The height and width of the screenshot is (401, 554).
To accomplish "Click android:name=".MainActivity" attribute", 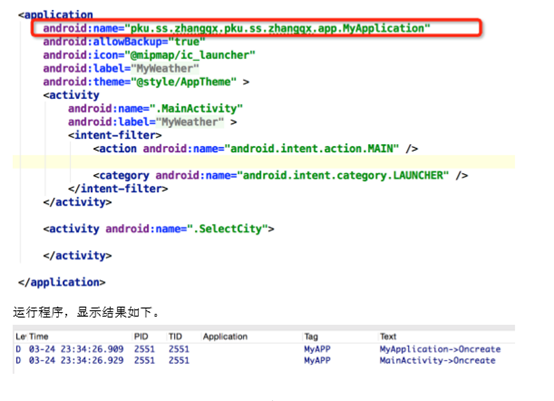I will pyautogui.click(x=155, y=108).
